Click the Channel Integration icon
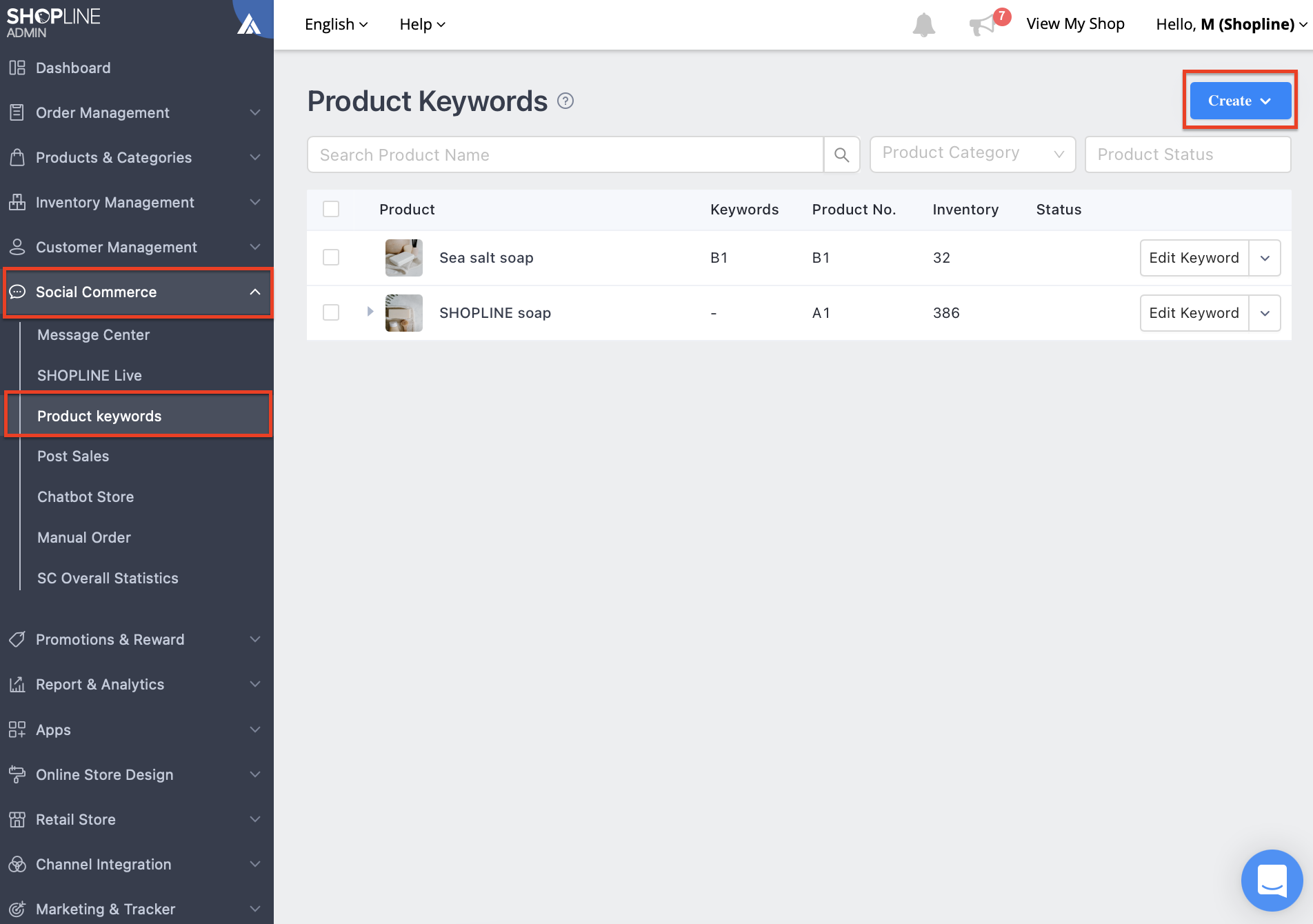This screenshot has height=924, width=1313. [x=17, y=864]
